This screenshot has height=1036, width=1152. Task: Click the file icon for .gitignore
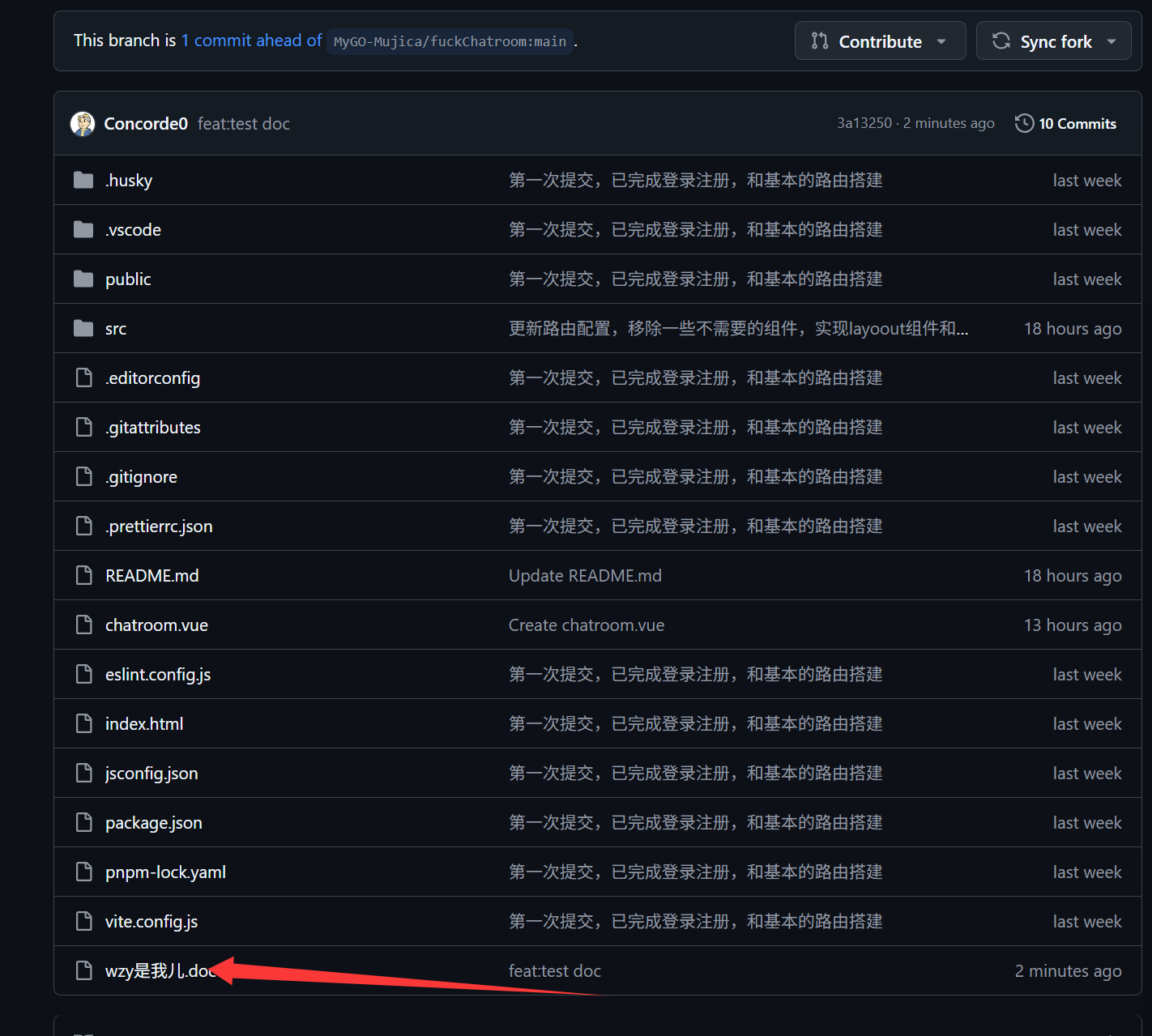(x=83, y=476)
